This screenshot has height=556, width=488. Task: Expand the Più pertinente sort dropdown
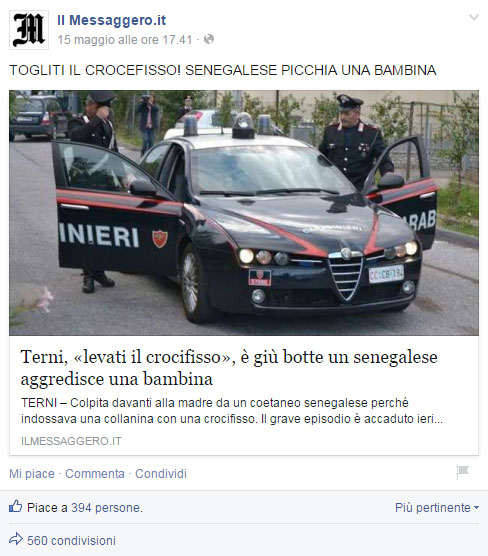click(437, 508)
